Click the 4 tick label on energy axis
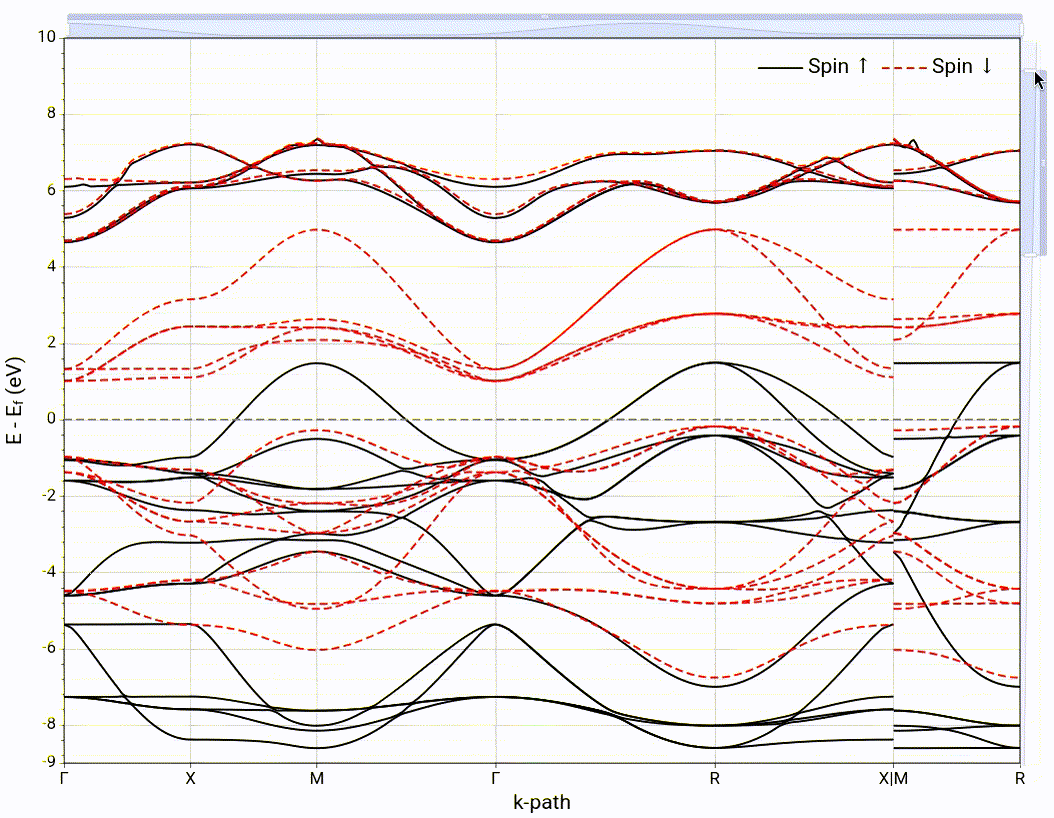This screenshot has height=818, width=1054. click(x=52, y=267)
